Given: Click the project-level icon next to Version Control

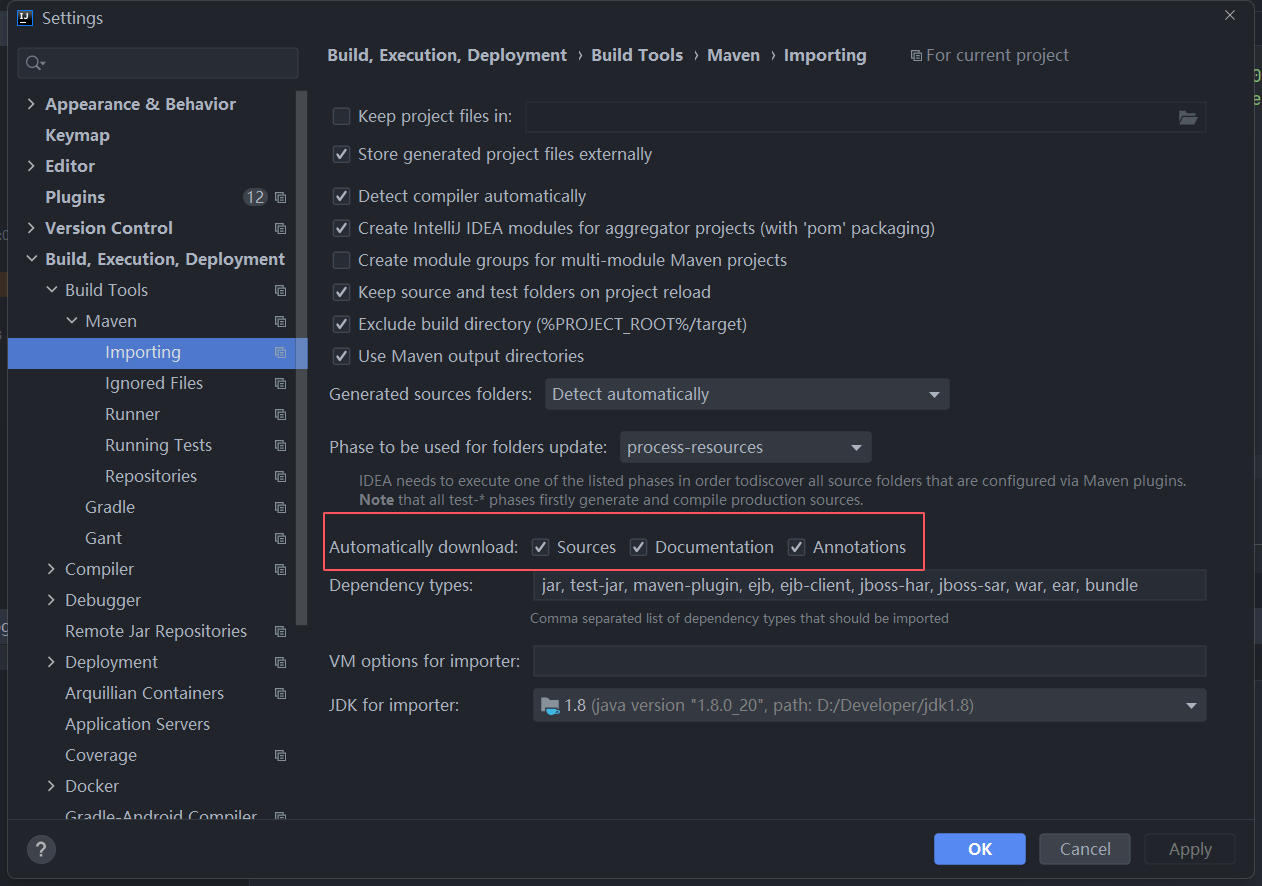Looking at the screenshot, I should pos(280,229).
